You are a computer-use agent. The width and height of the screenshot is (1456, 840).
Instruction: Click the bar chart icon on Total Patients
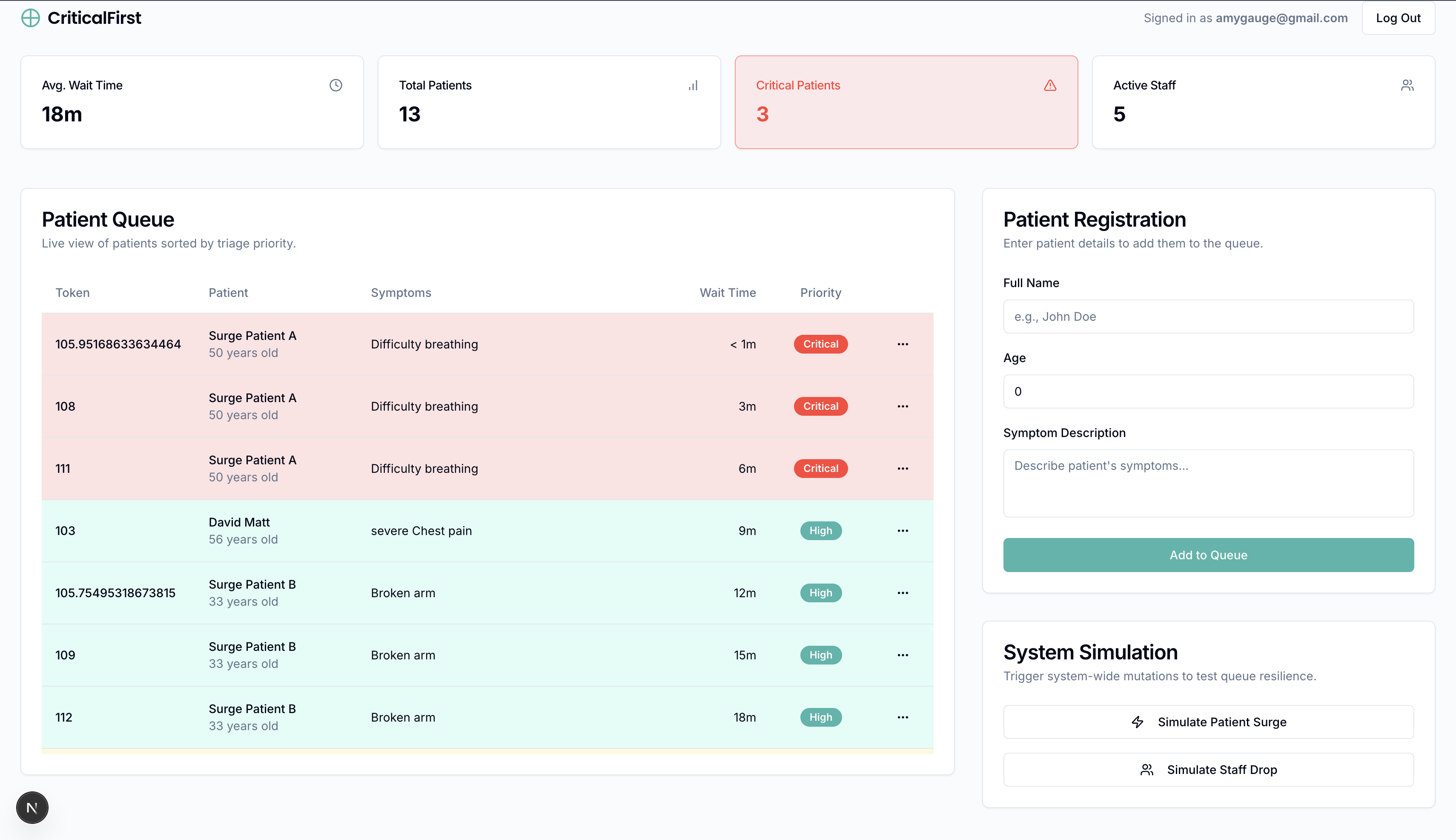[x=693, y=85]
